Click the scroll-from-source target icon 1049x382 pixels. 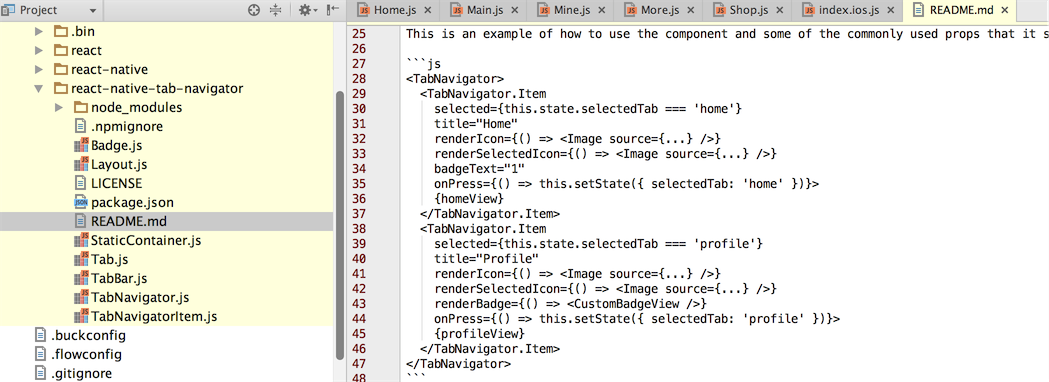254,10
